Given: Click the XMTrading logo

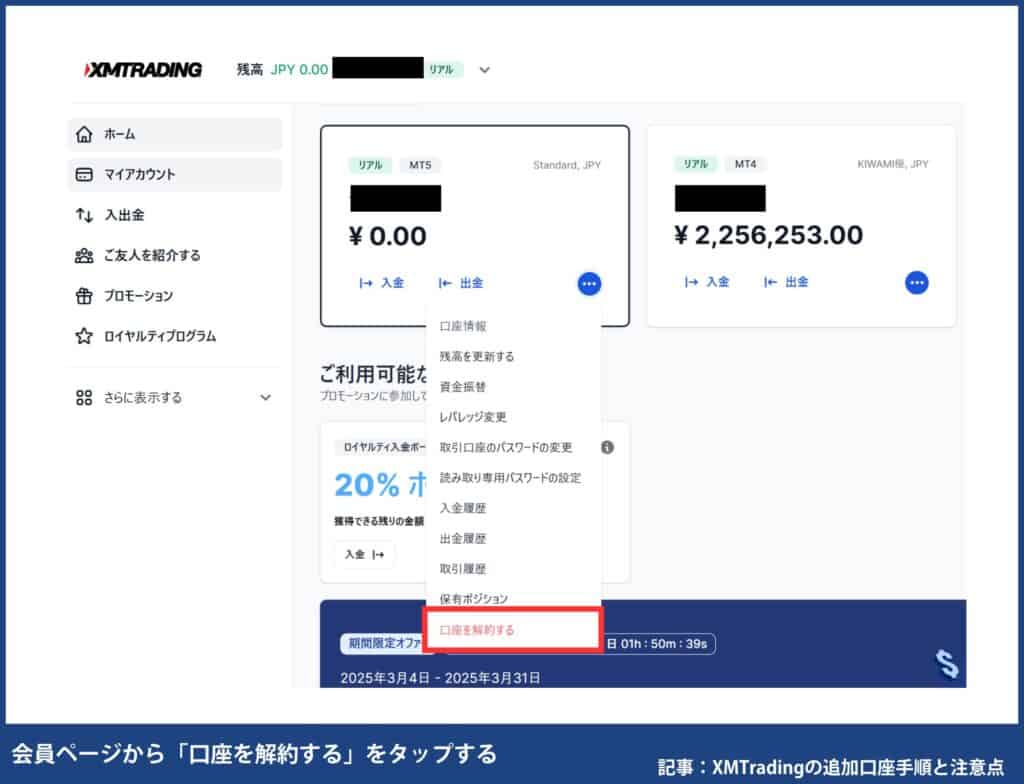Looking at the screenshot, I should 143,70.
